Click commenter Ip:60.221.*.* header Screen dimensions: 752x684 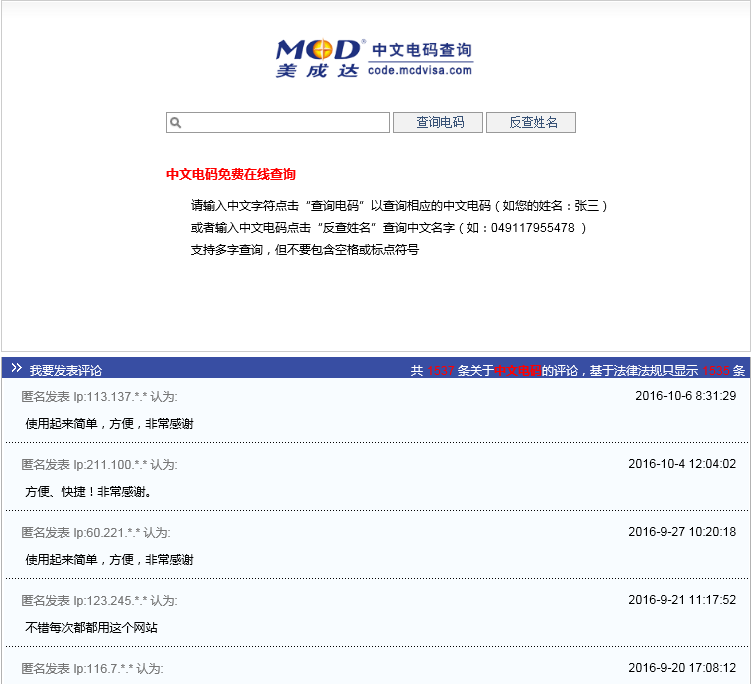coord(96,532)
